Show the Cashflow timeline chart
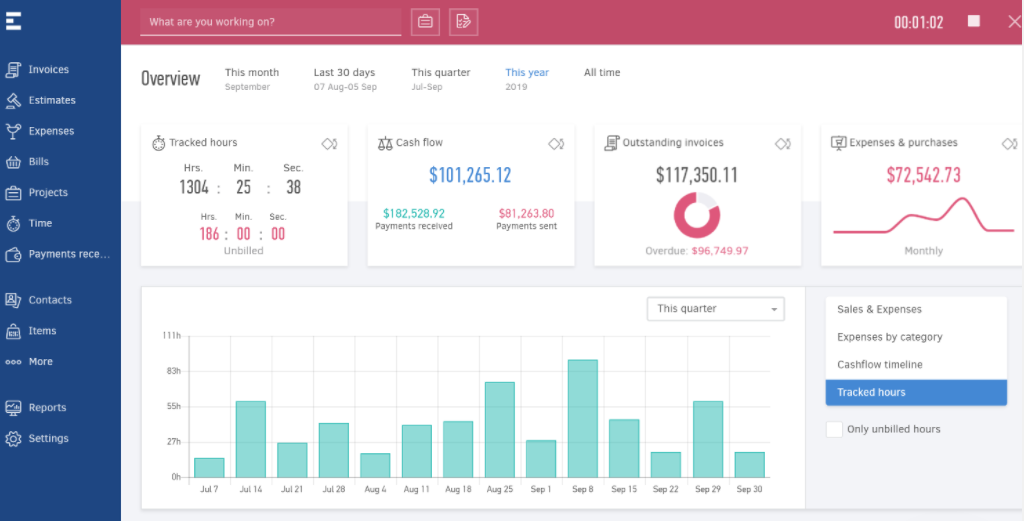The height and width of the screenshot is (521, 1024). [x=916, y=364]
